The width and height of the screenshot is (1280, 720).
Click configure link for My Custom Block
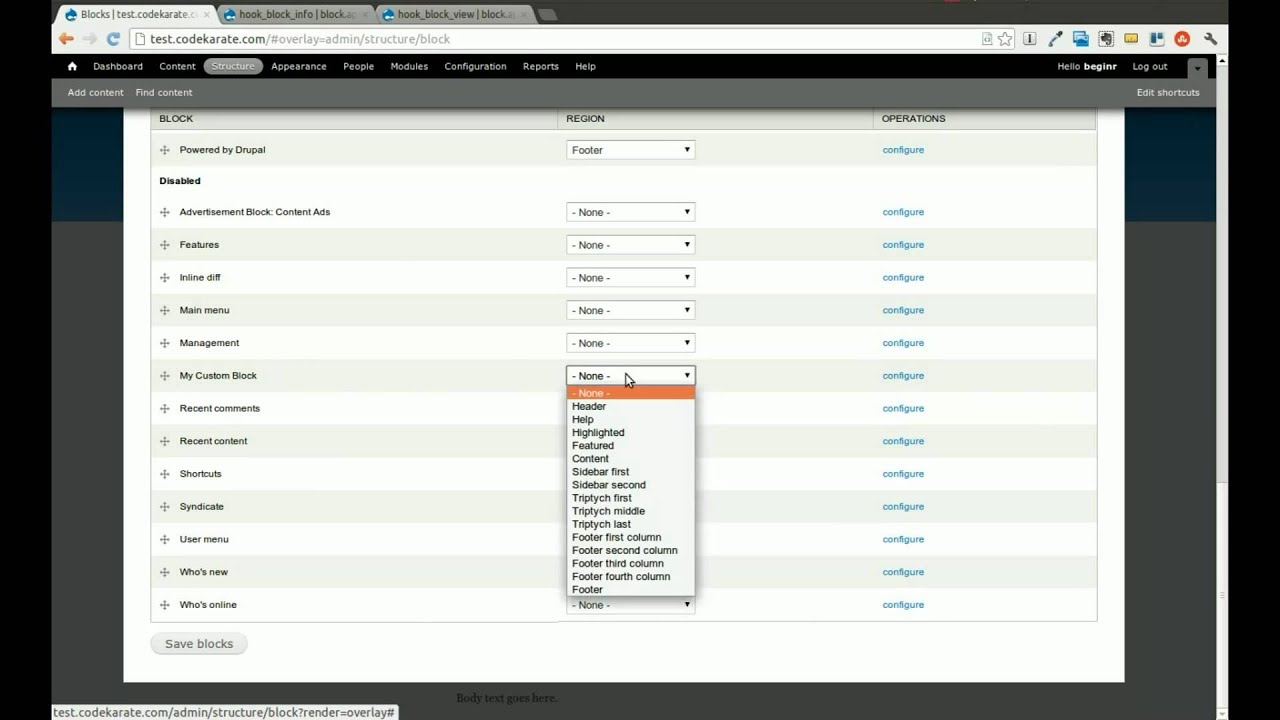click(903, 376)
